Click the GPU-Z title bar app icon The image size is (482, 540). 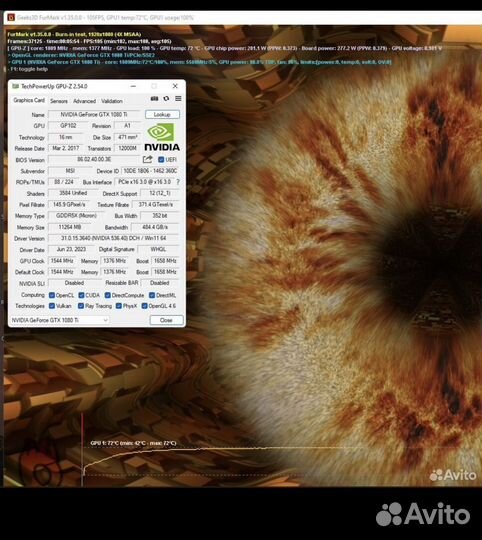[x=15, y=86]
